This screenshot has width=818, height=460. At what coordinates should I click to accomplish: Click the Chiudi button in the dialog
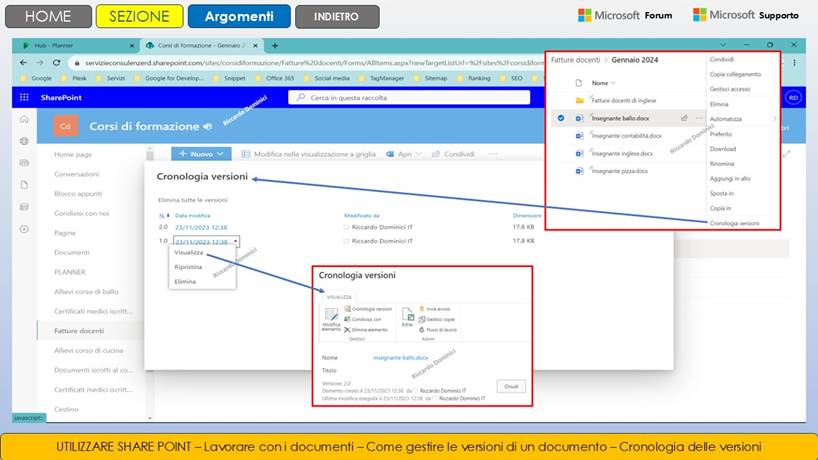tap(511, 386)
